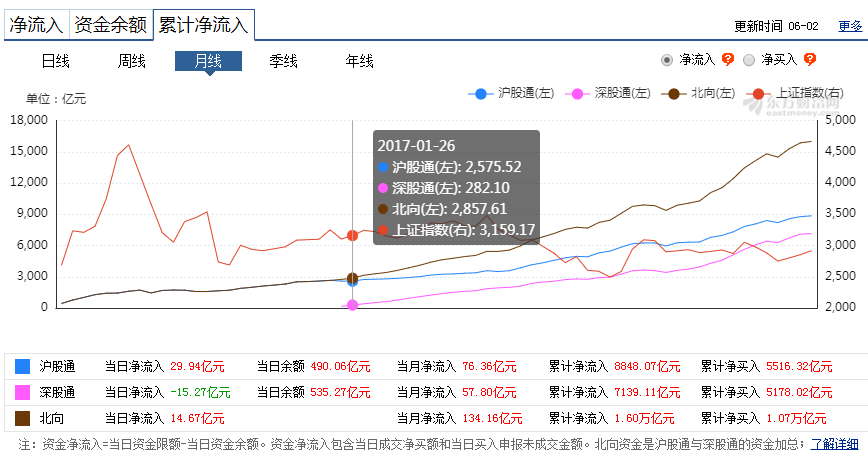Click the brown 北向 data point marker on the chart

352,278
